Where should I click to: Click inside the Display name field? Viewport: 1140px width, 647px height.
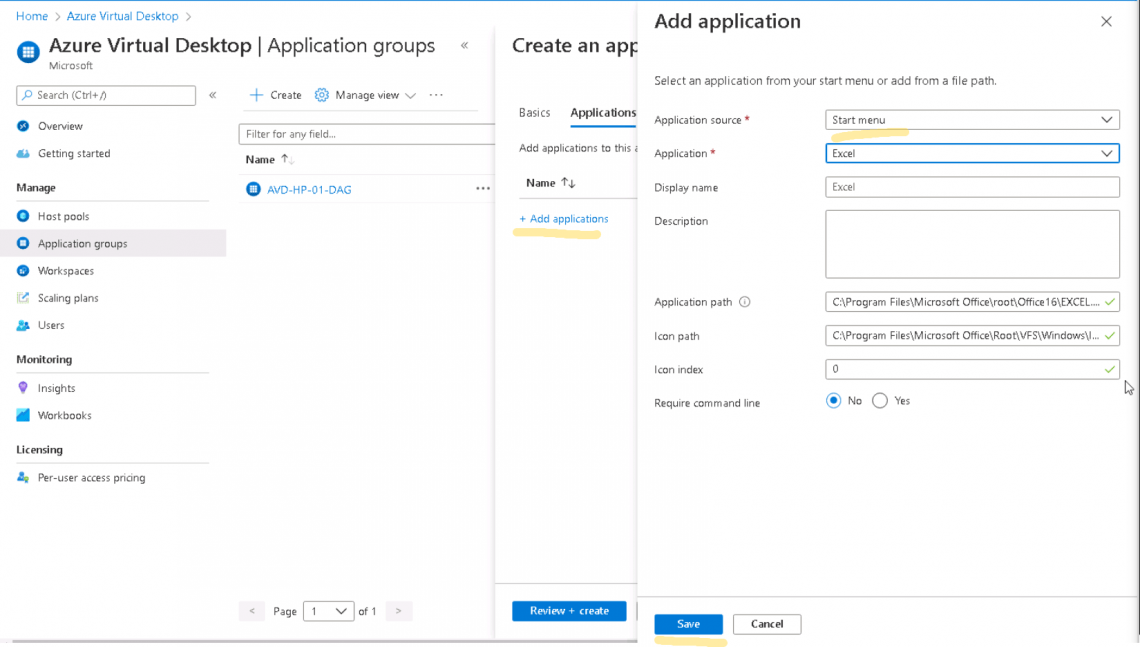[972, 187]
